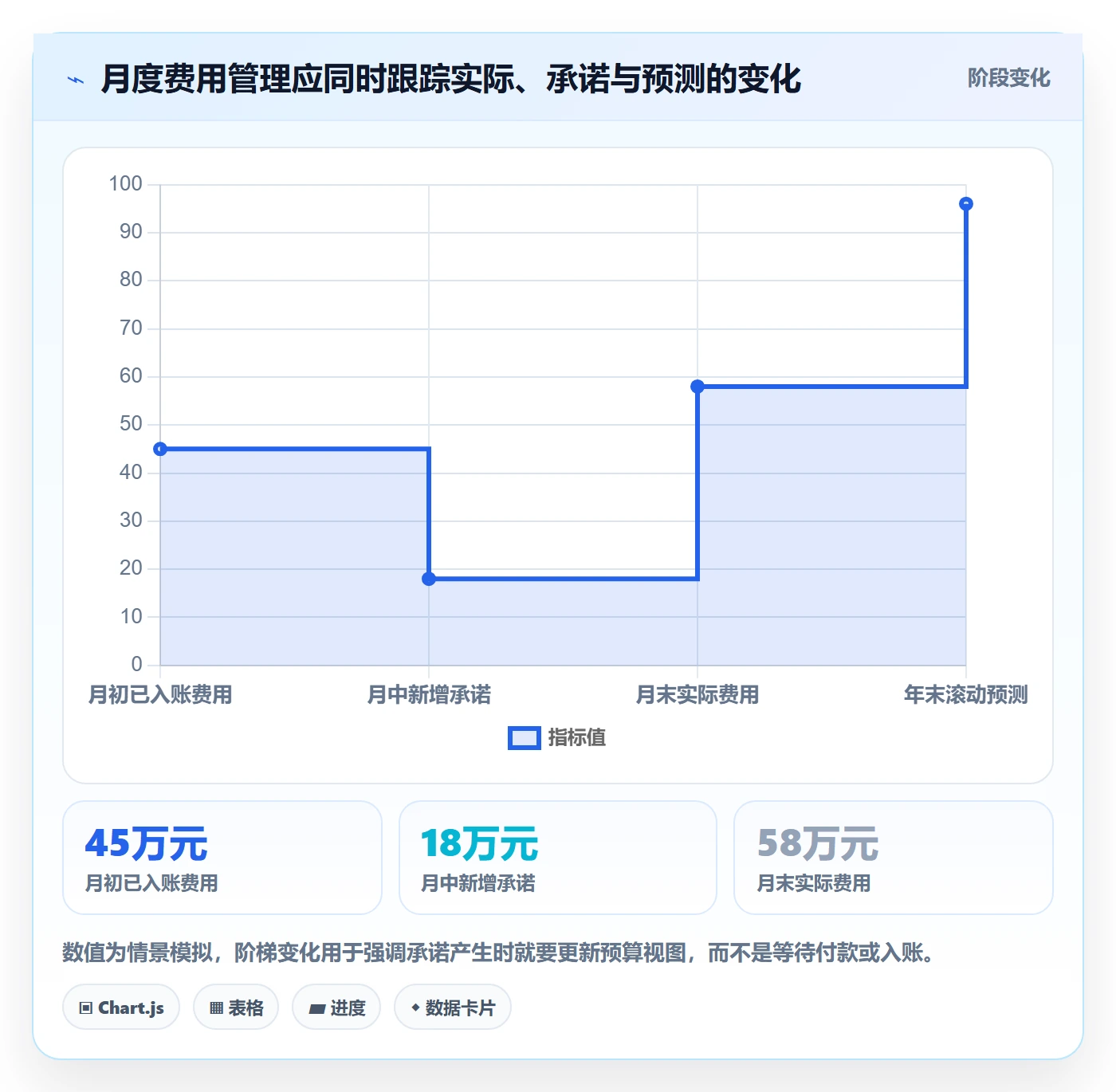Toggle the 指标值 legend label

[577, 738]
